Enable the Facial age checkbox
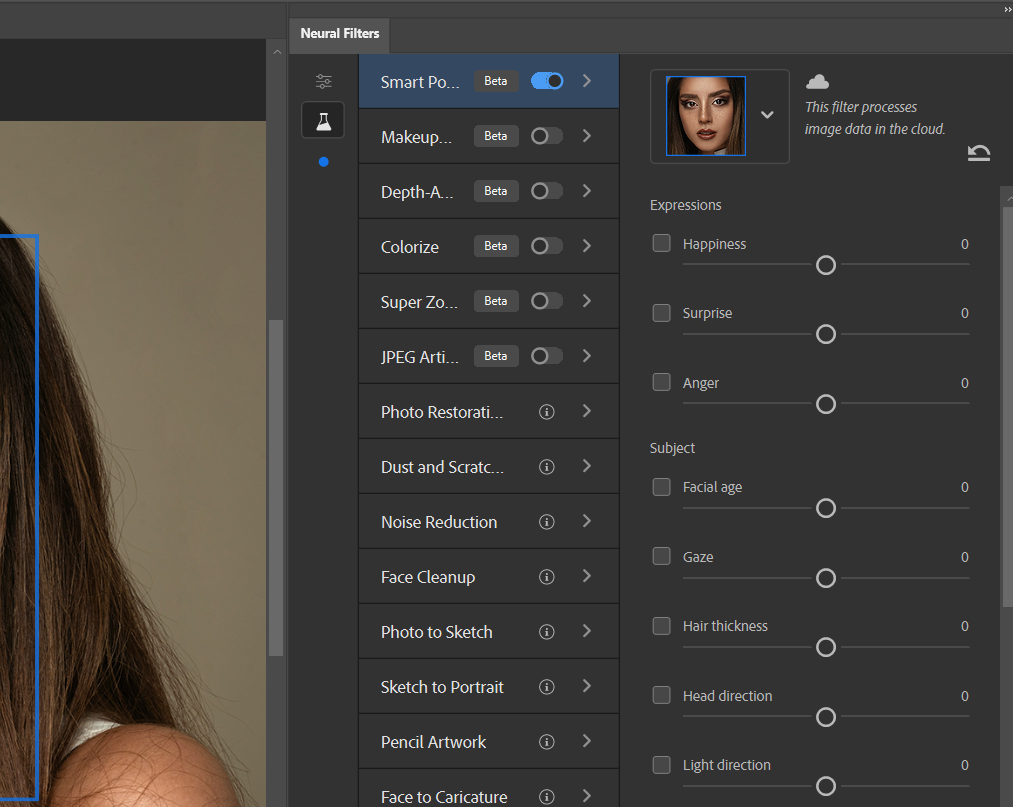 click(661, 487)
